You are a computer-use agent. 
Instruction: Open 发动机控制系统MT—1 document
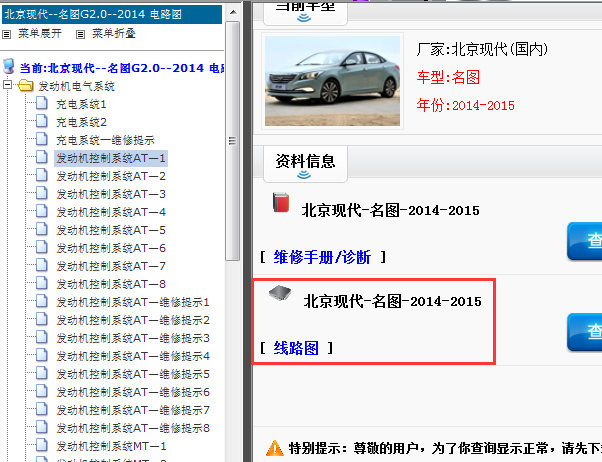(x=111, y=446)
